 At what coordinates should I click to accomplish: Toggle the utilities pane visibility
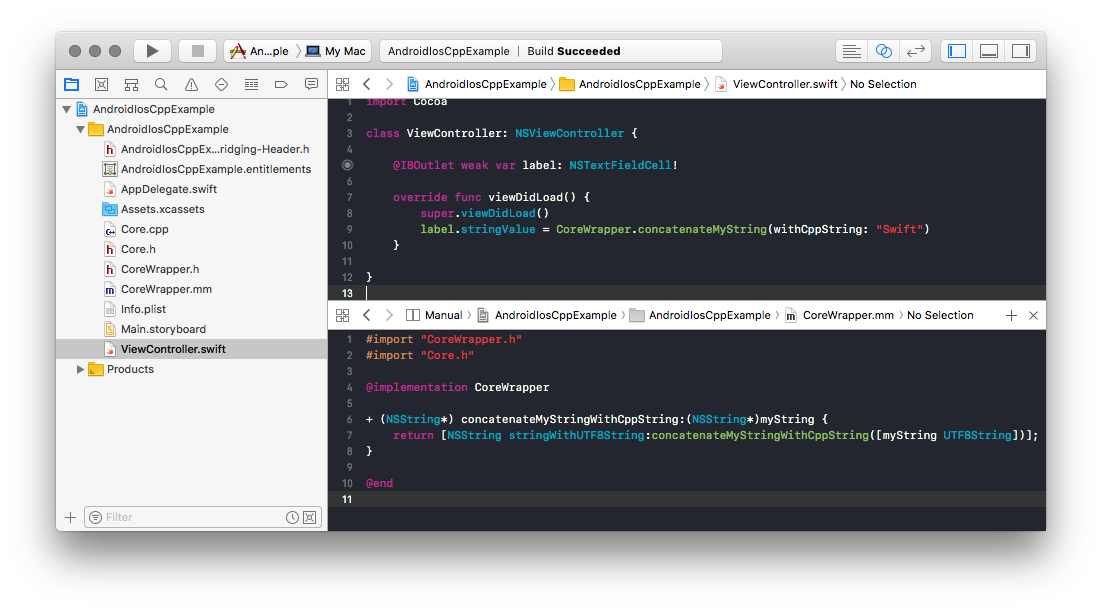[1020, 51]
